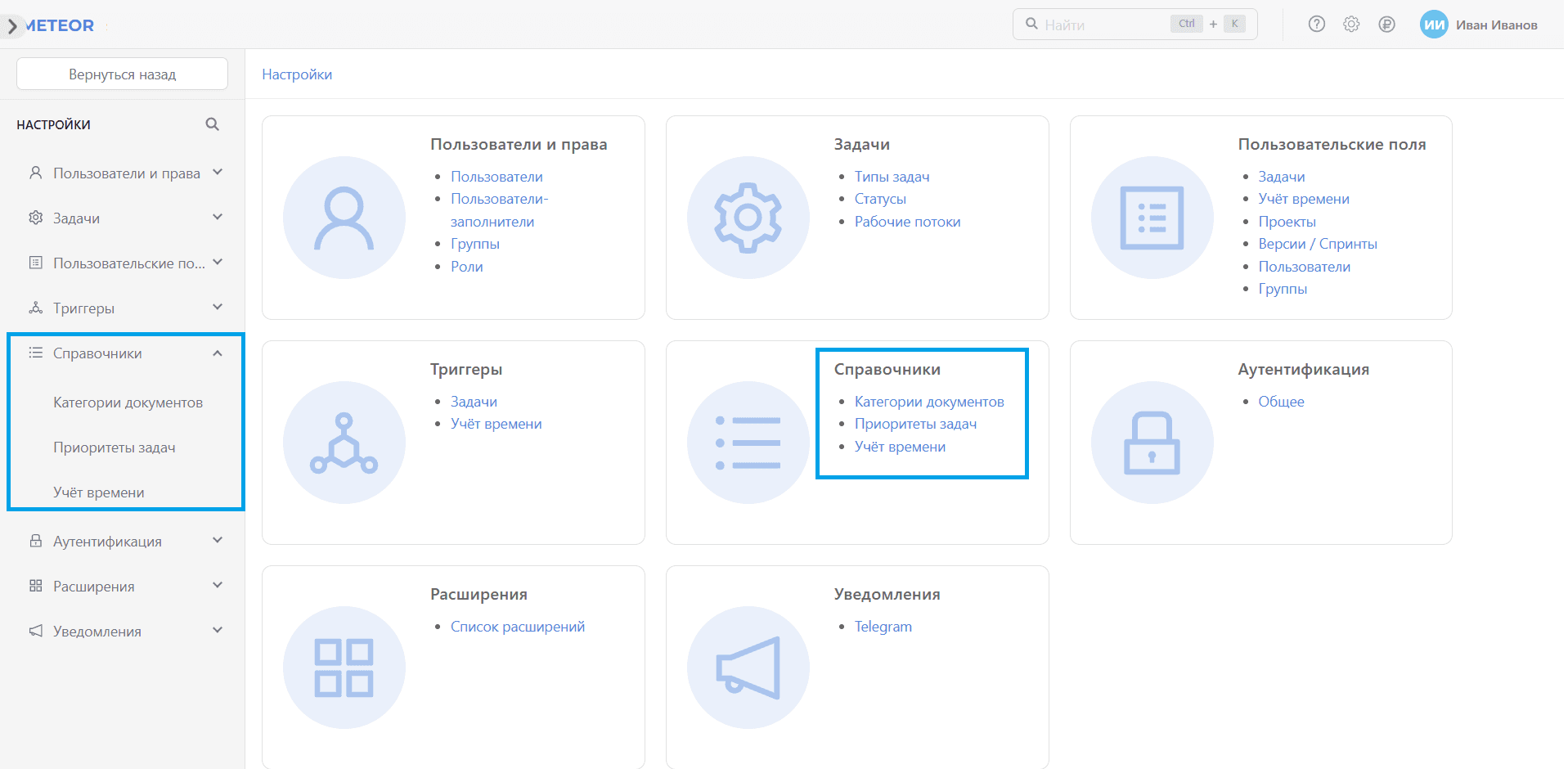Expand Пользователи и права sidebar section
The width and height of the screenshot is (1568, 769).
(x=218, y=173)
